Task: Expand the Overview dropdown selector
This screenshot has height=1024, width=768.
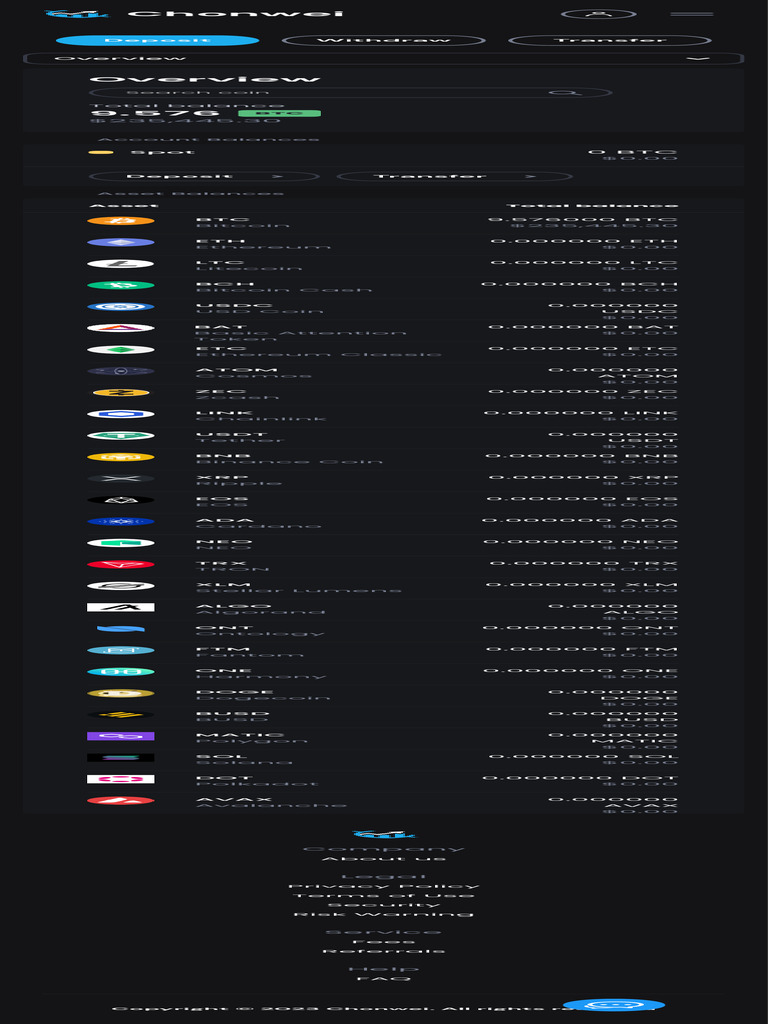Action: [x=383, y=59]
